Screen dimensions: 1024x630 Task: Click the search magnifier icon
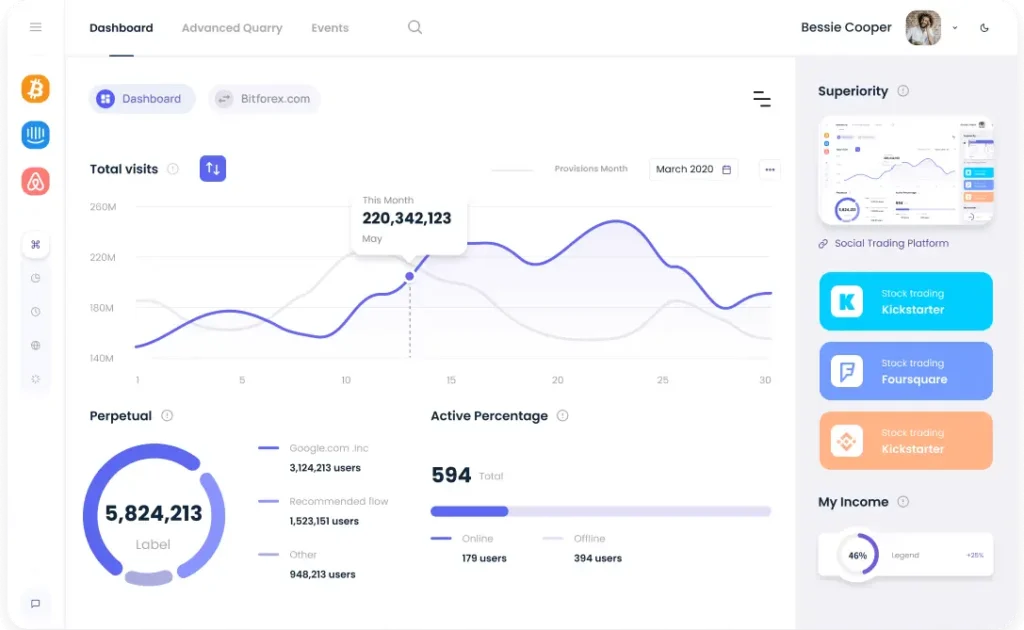pyautogui.click(x=415, y=27)
